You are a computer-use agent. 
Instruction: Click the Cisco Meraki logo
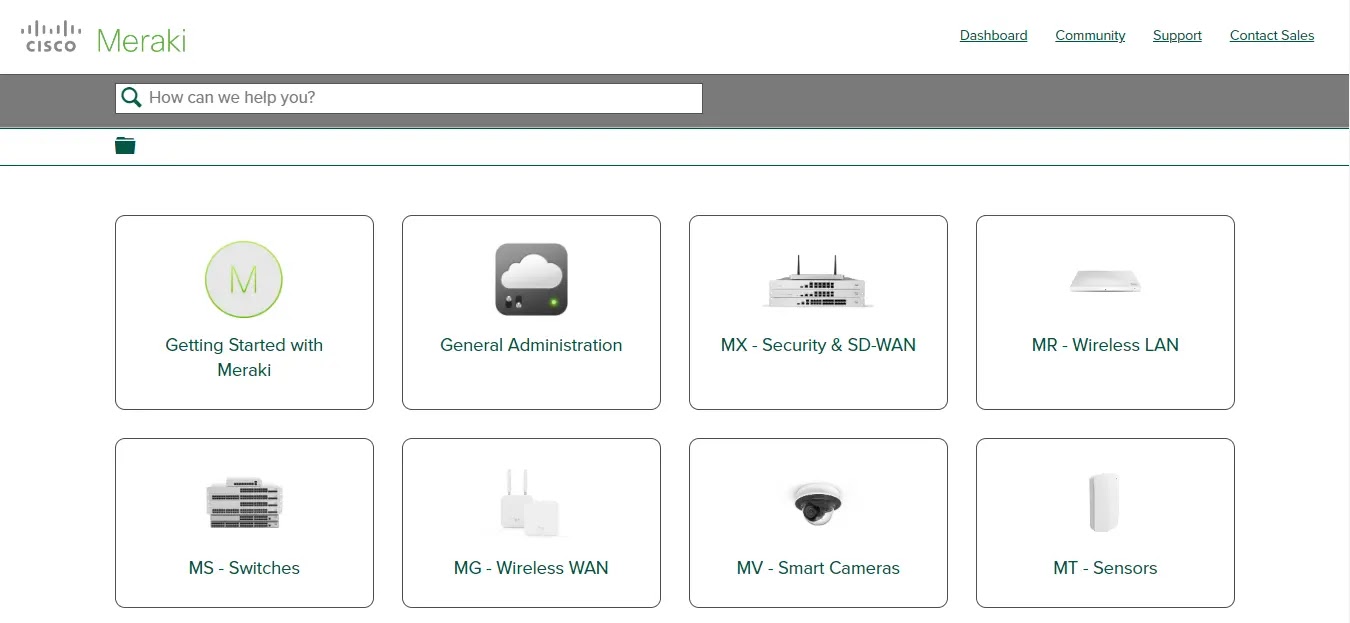coord(103,38)
